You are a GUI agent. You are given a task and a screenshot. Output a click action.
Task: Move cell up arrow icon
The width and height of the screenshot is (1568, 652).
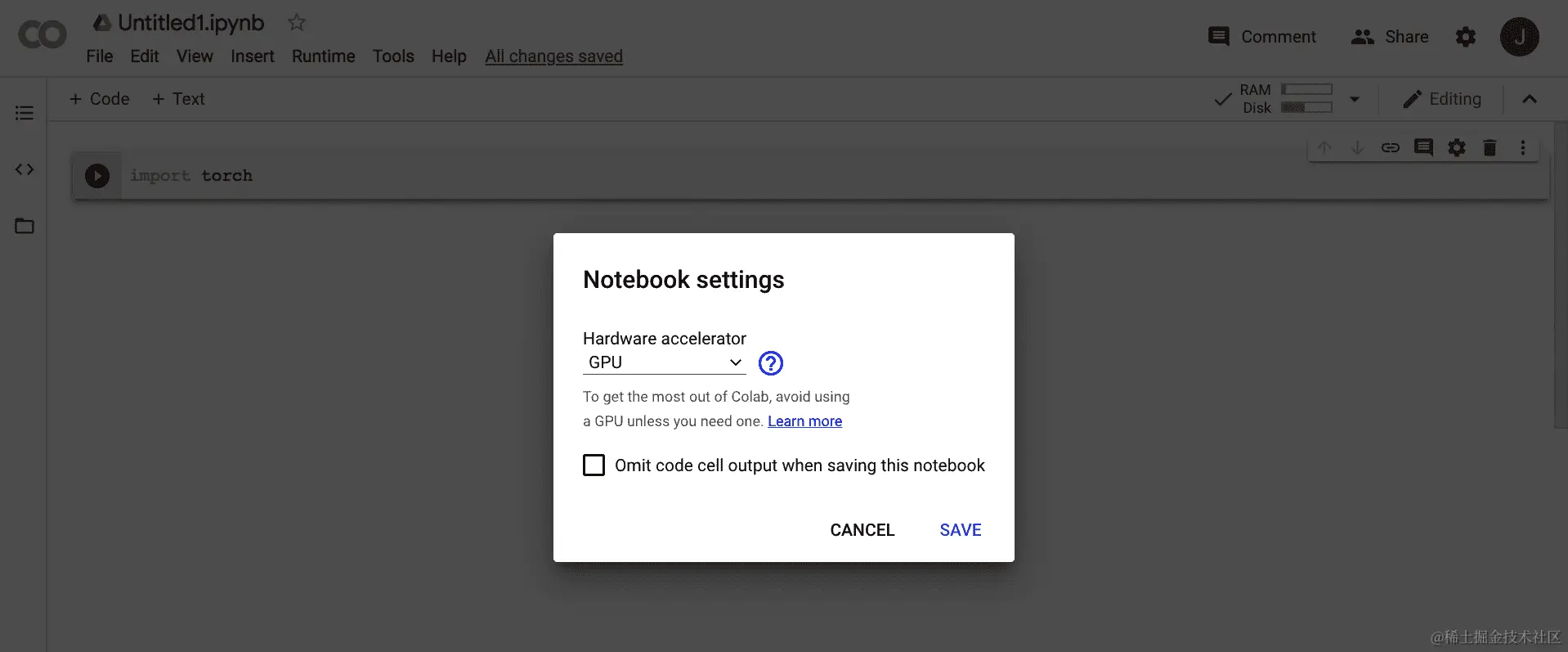(x=1324, y=147)
